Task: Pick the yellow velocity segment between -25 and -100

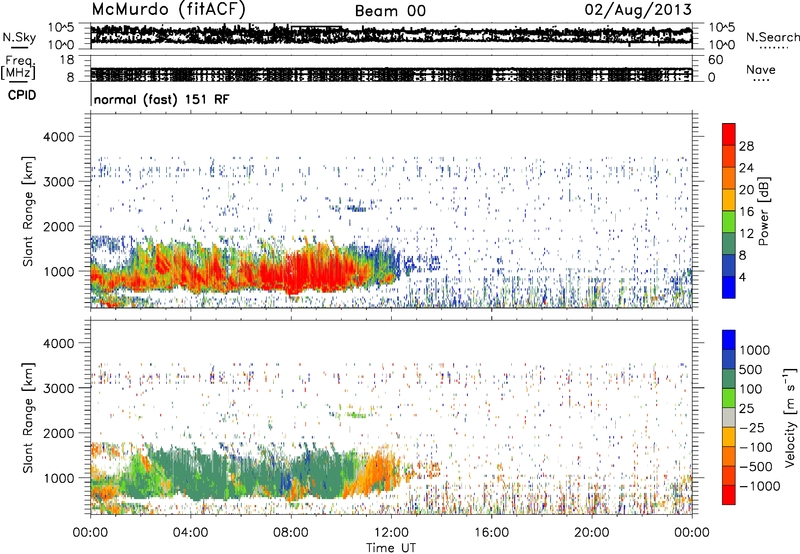Action: click(729, 436)
